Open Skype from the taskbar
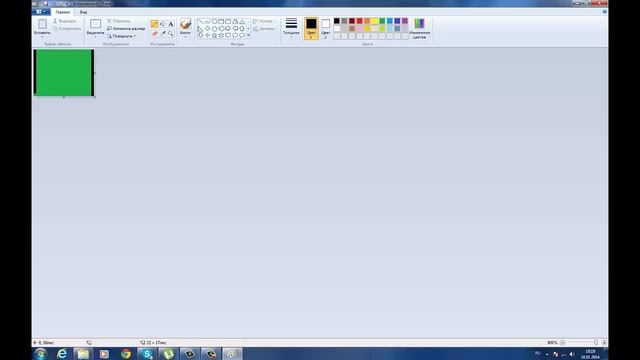Viewport: 640px width, 360px height. [x=147, y=354]
